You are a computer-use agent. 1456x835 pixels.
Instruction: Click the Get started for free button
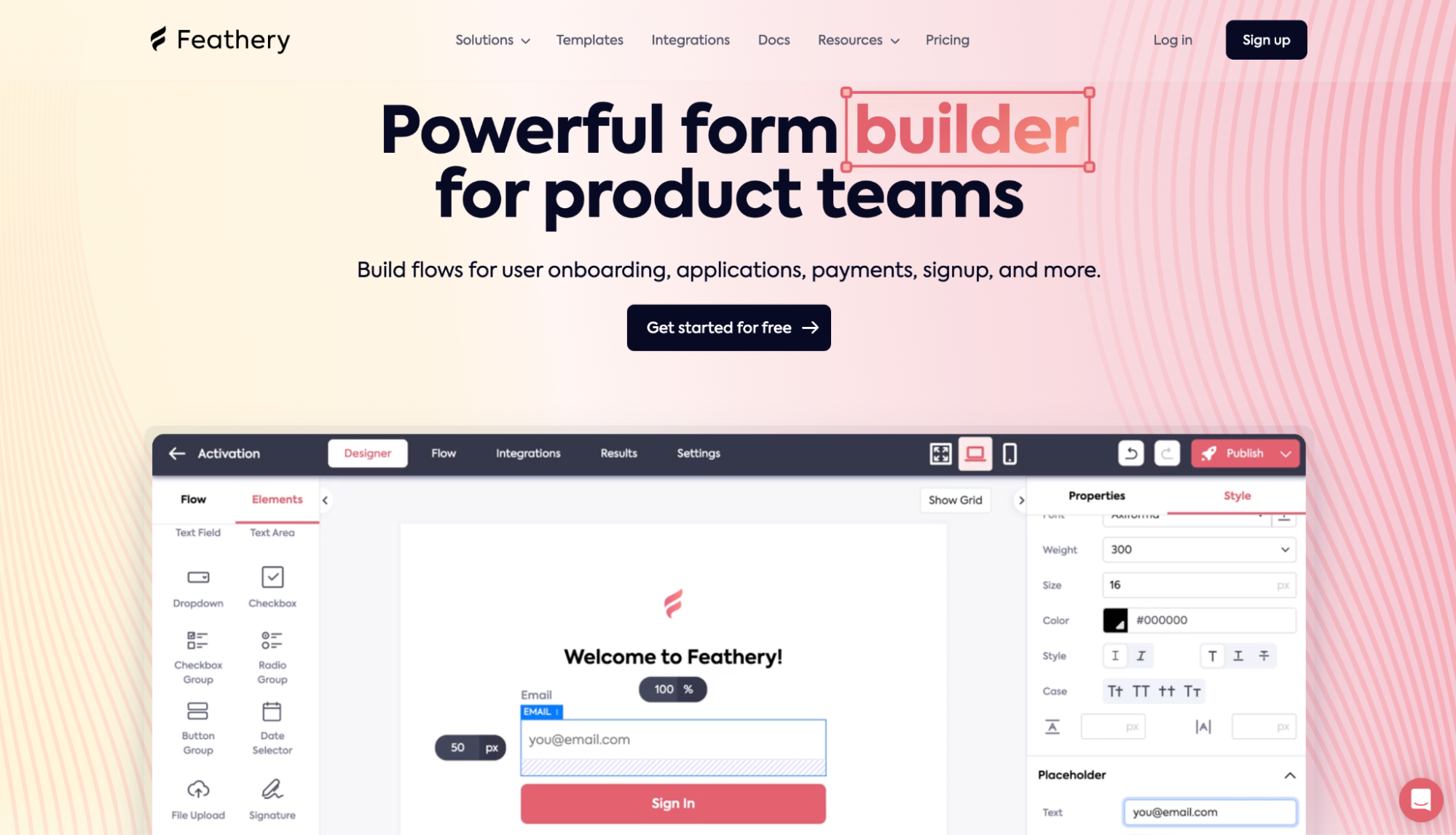tap(728, 327)
